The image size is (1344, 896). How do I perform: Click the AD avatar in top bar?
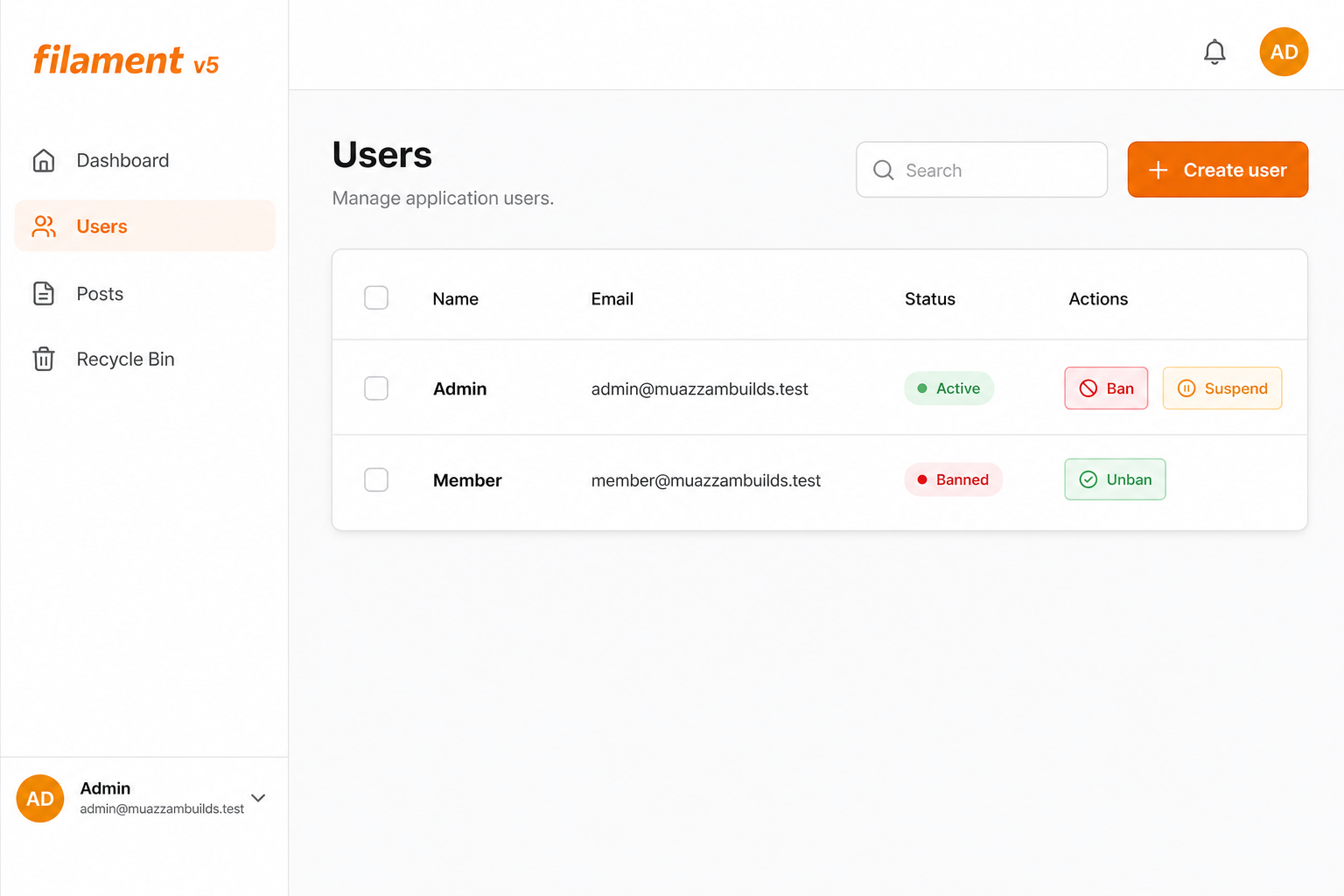pos(1284,52)
